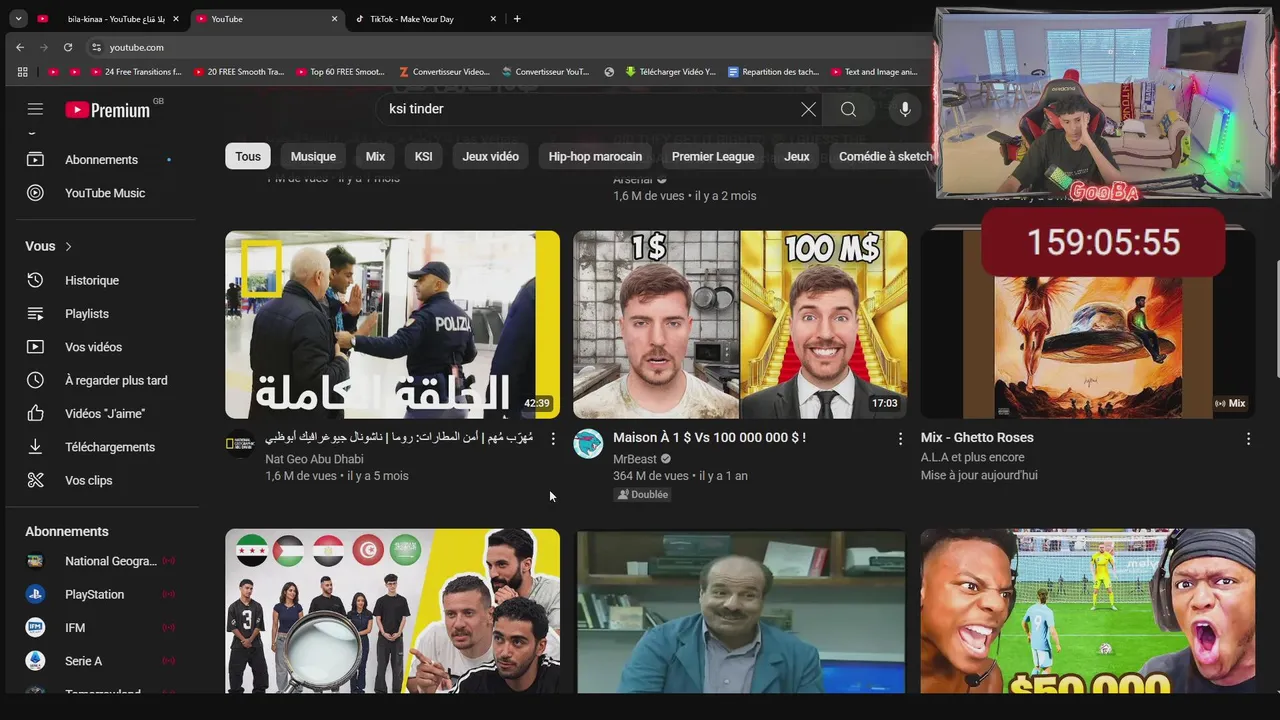Go back in browser

click(20, 47)
